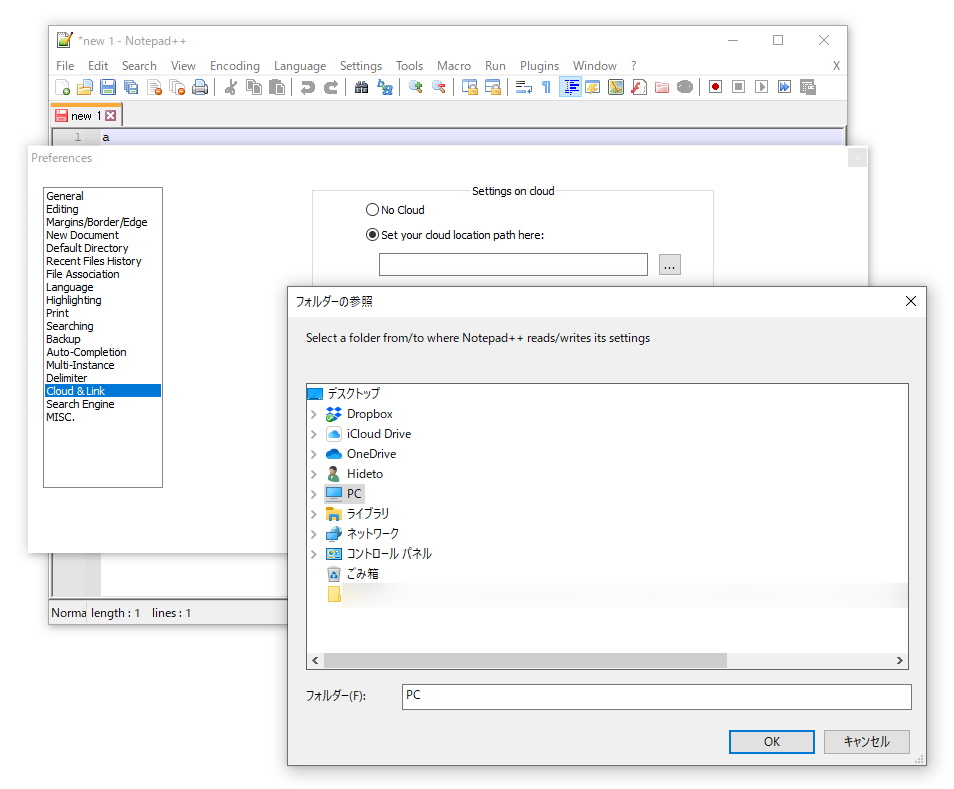954x789 pixels.
Task: Click the scroll right arrow in folder tree
Action: [900, 661]
